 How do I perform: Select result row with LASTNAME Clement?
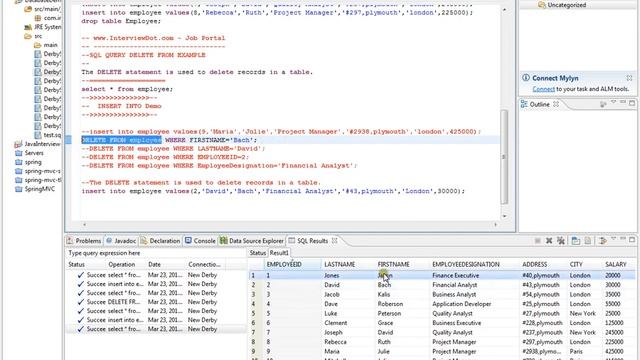click(442, 323)
